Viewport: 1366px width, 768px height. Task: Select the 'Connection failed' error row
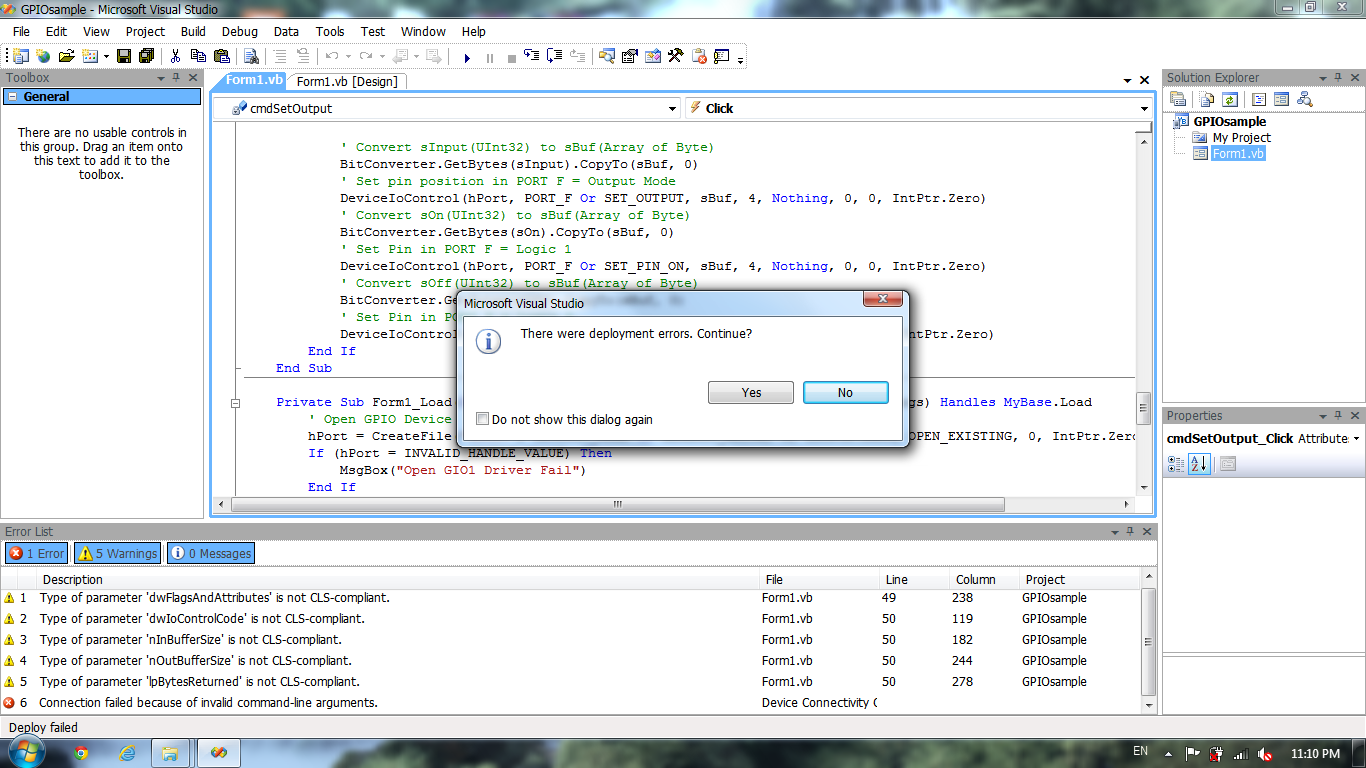click(570, 703)
